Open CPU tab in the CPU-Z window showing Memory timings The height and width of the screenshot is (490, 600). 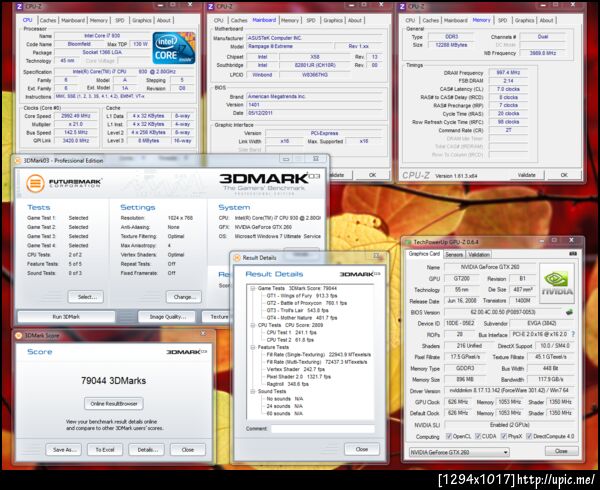point(410,20)
